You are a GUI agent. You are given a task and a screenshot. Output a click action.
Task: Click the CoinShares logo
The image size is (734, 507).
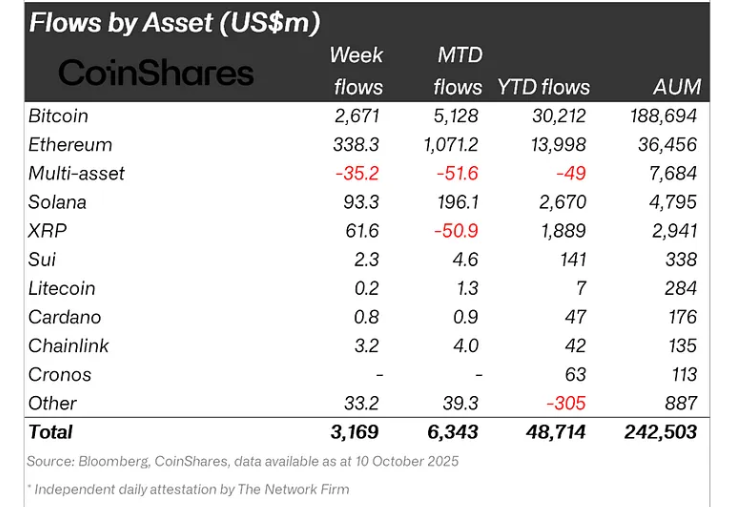[x=156, y=72]
